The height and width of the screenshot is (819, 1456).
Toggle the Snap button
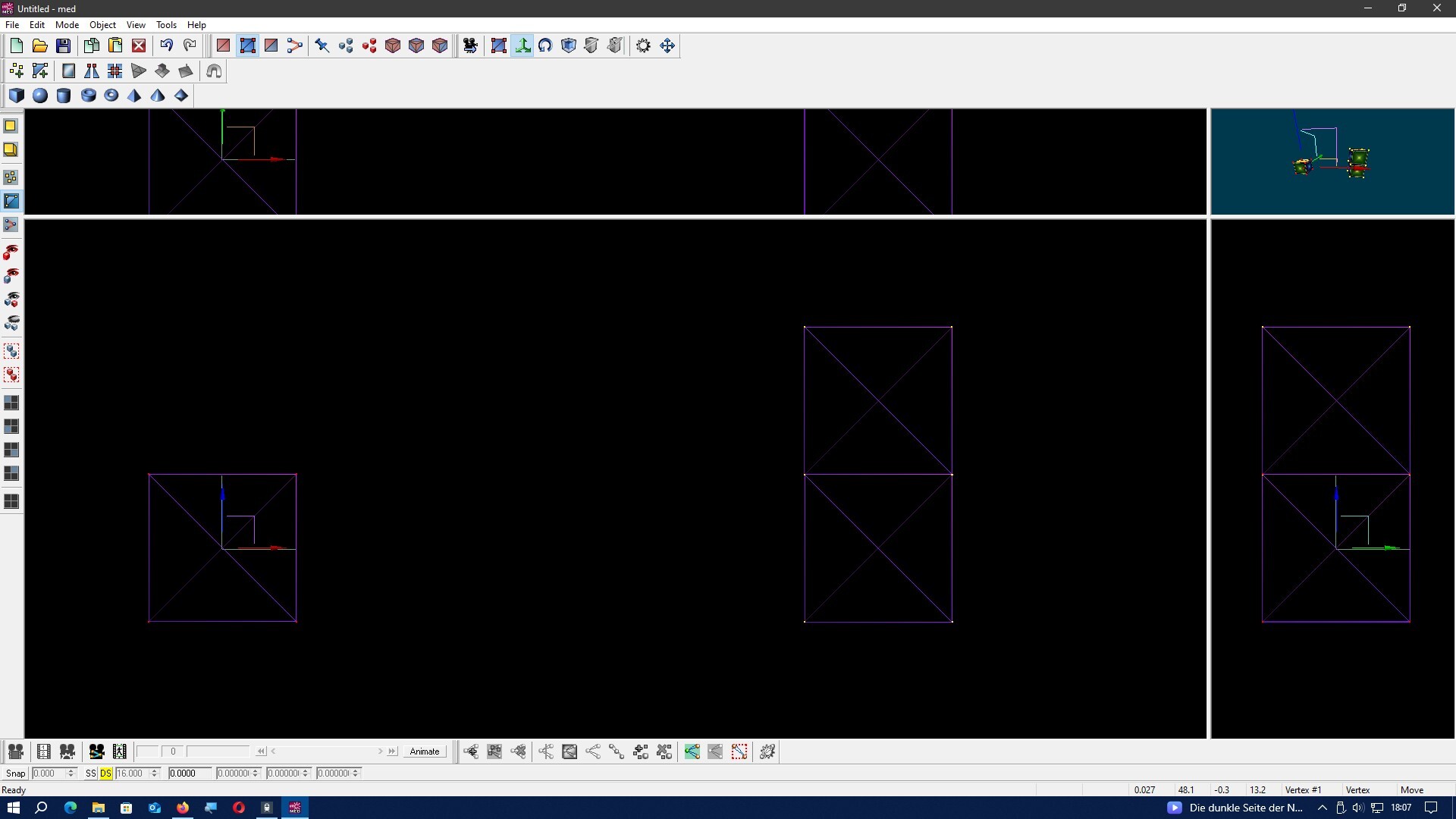(x=15, y=773)
